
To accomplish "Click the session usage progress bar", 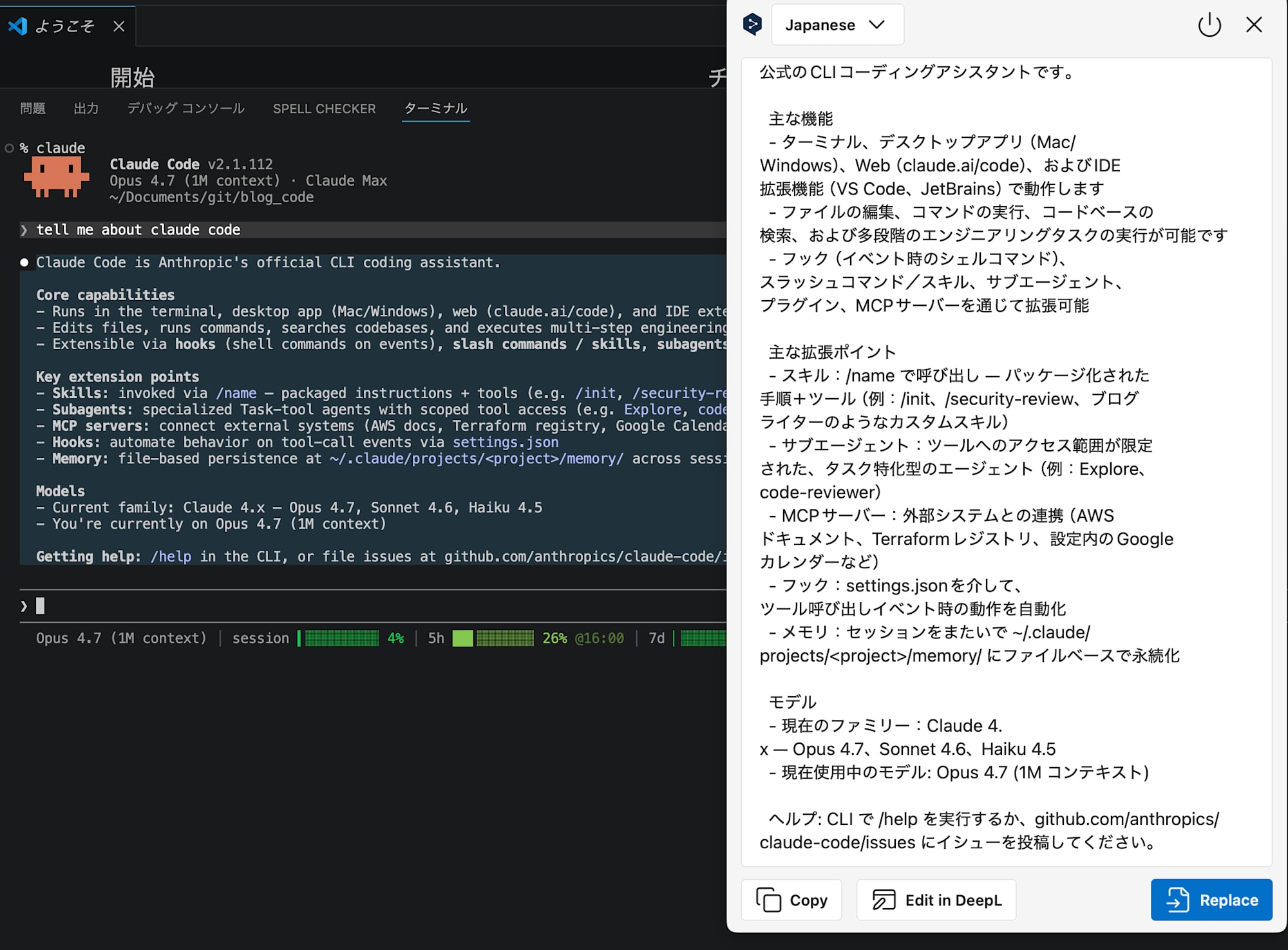I will pyautogui.click(x=340, y=638).
